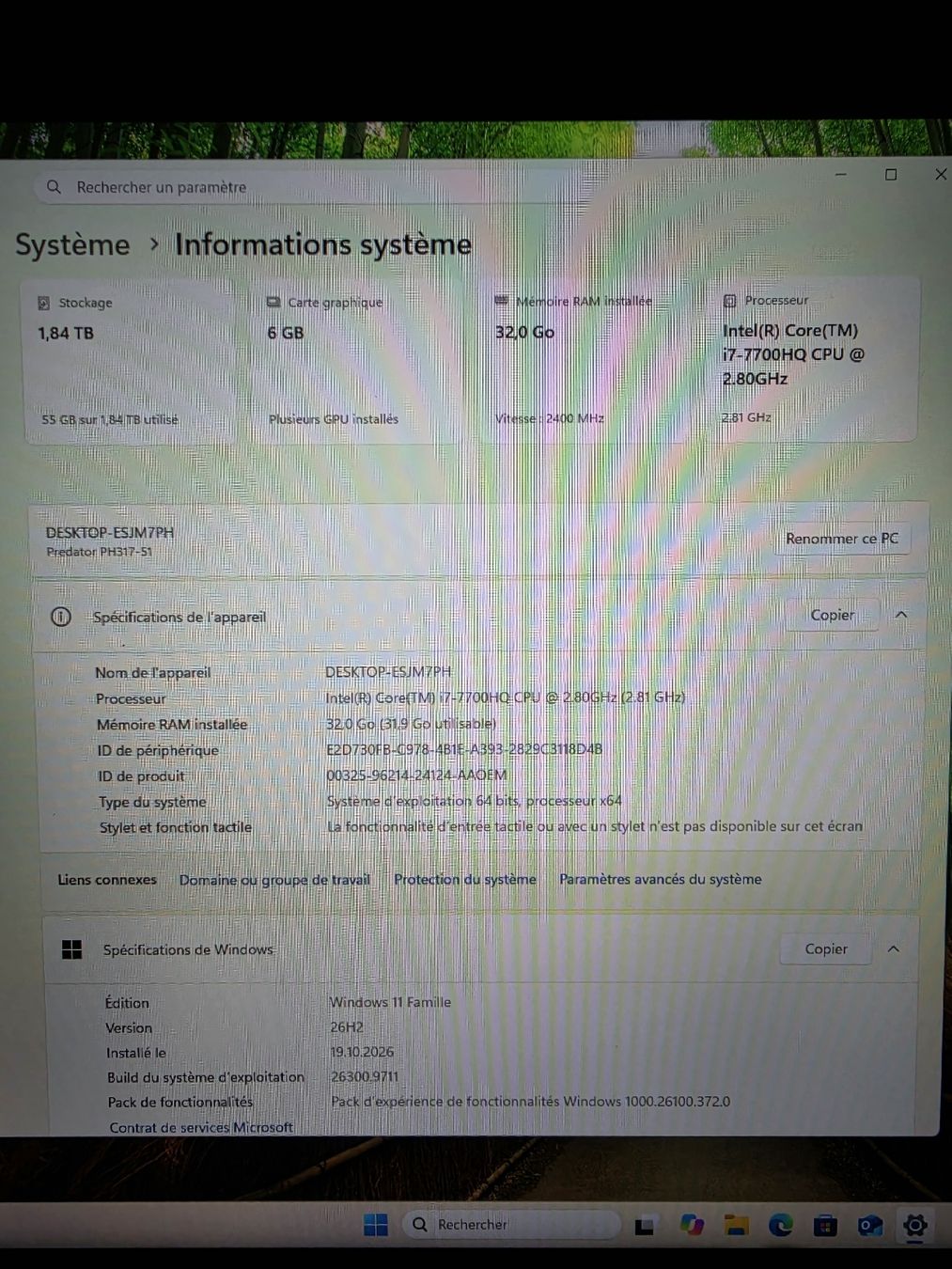The width and height of the screenshot is (952, 1269).
Task: Click the Mémoire RAM installée card icon
Action: tap(502, 301)
